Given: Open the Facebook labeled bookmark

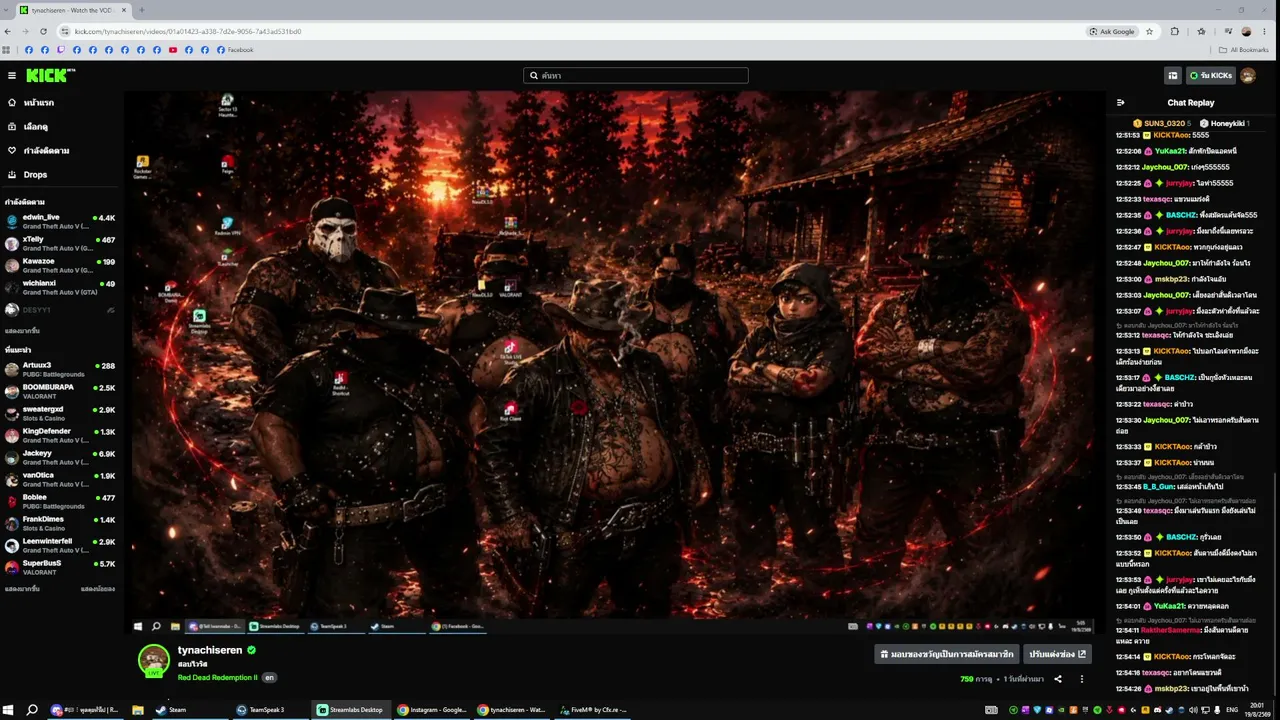Looking at the screenshot, I should click(x=235, y=50).
